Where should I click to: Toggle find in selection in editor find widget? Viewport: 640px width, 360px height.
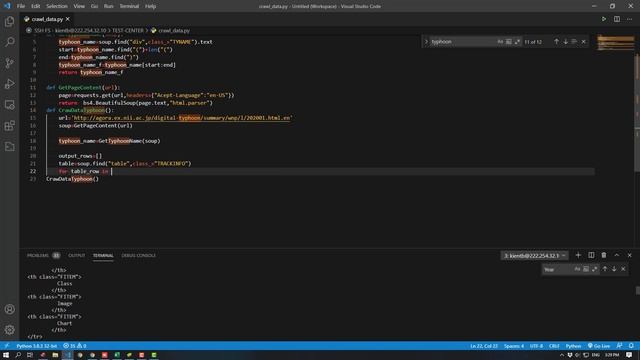[574, 42]
